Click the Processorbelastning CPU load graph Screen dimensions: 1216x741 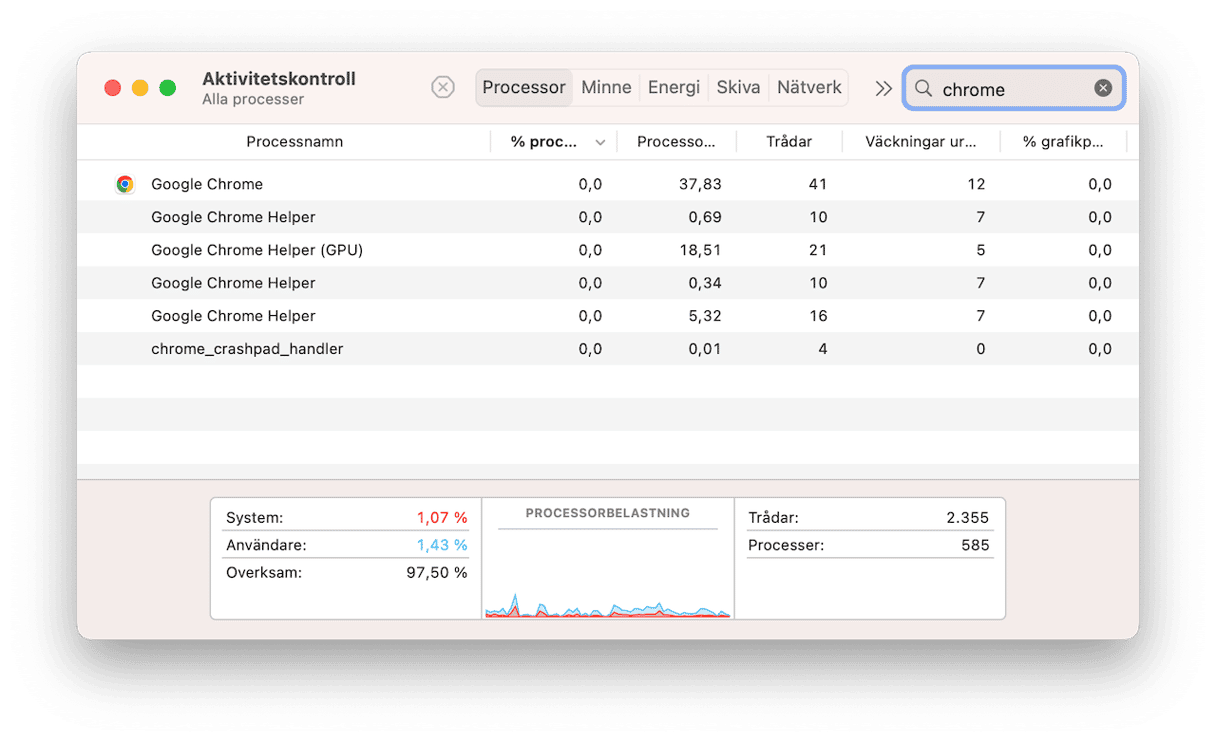tap(607, 572)
